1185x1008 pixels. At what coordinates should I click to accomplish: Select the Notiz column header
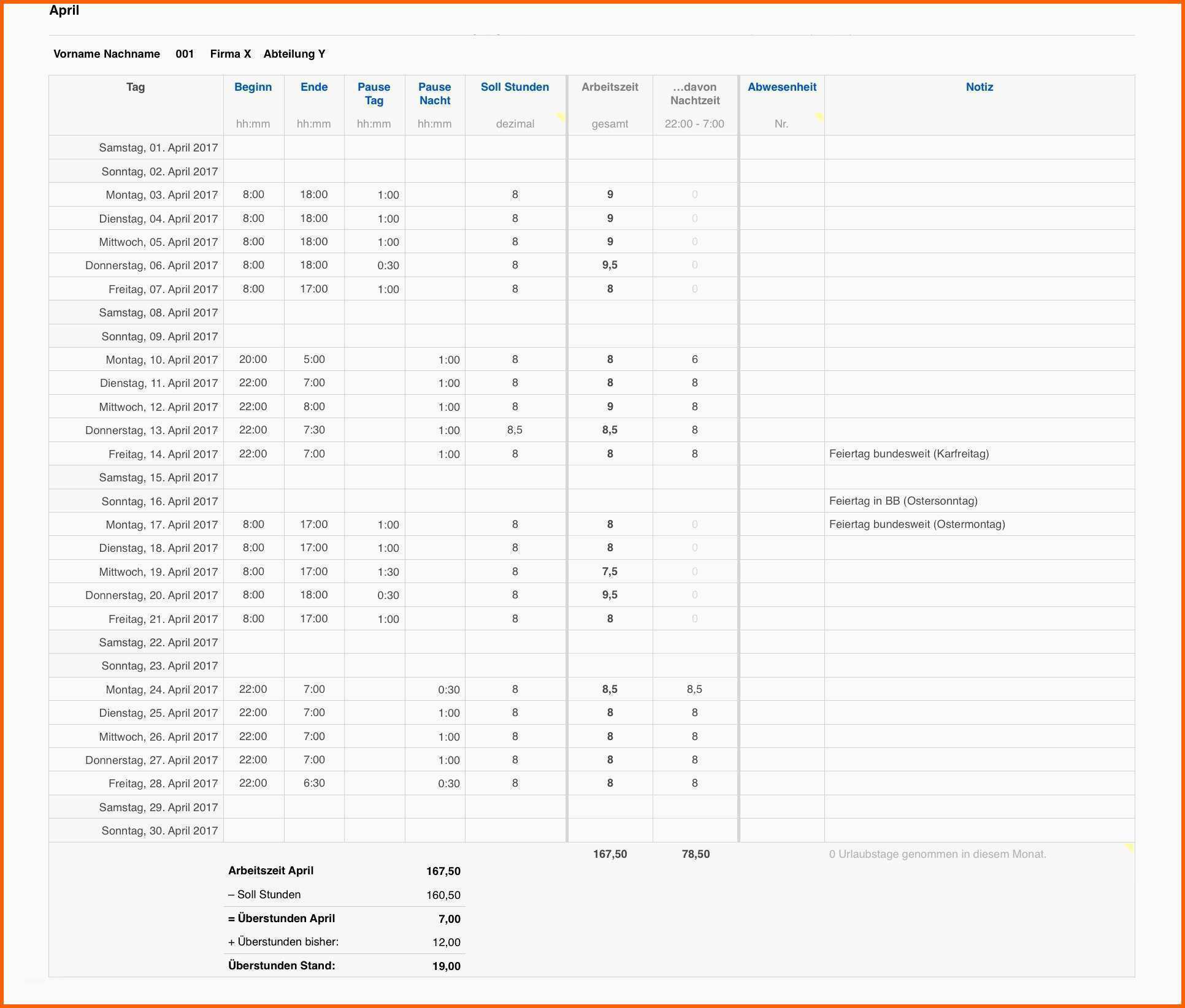tap(979, 87)
